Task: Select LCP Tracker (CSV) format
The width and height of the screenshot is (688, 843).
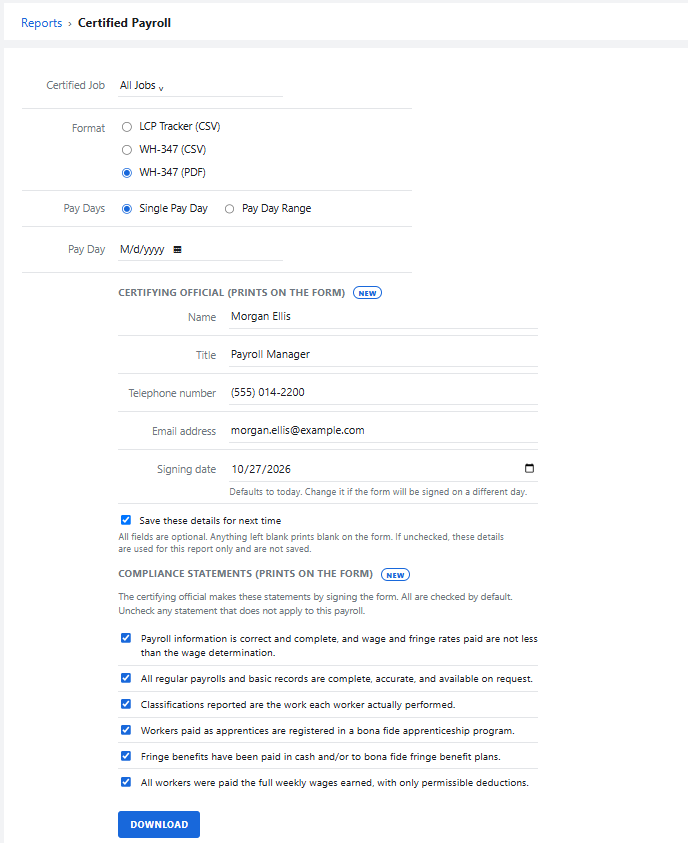Action: coord(127,127)
